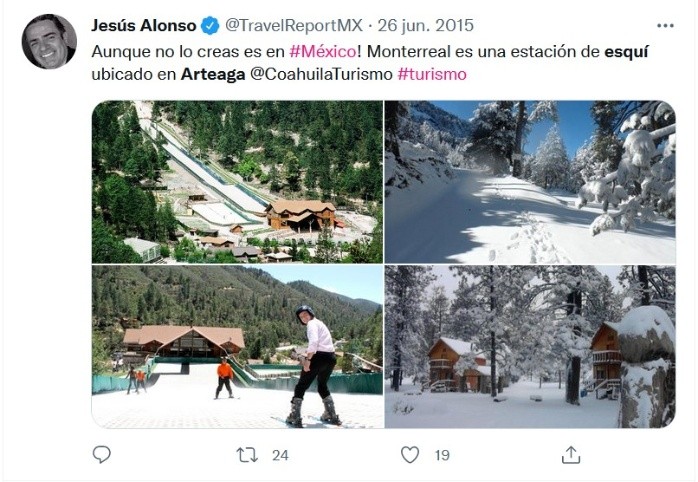This screenshot has width=698, height=482.
Task: Follow the #turismo hashtag
Action: coord(432,74)
